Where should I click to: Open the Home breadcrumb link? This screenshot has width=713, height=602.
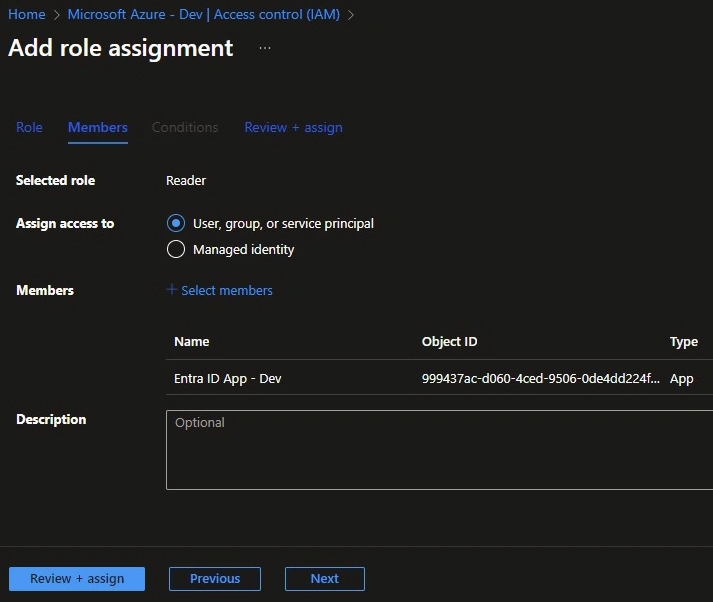coord(27,15)
